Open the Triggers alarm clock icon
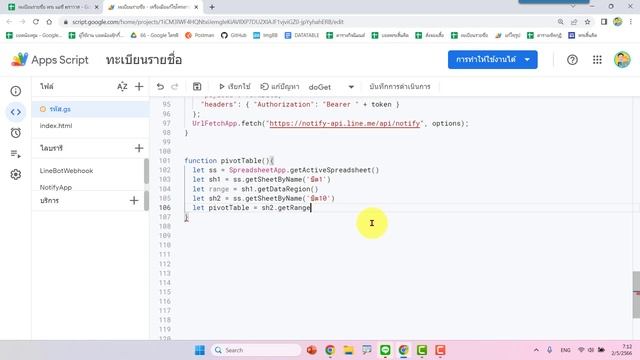This screenshot has height=360, width=640. (16, 133)
